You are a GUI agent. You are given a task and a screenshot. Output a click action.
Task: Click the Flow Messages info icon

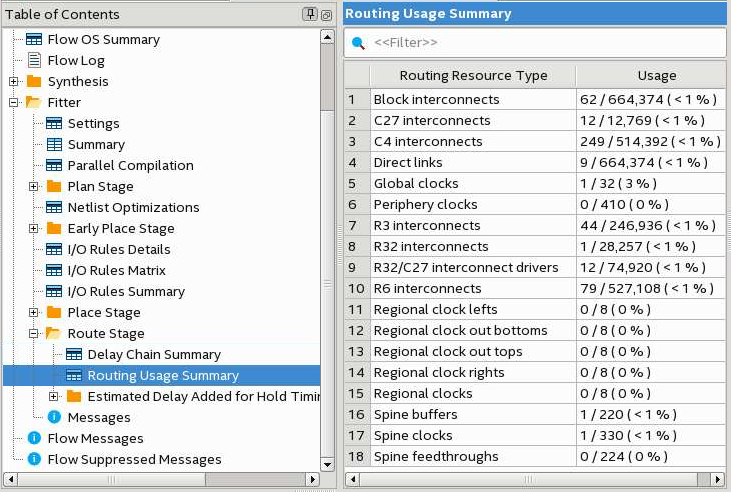pos(34,438)
